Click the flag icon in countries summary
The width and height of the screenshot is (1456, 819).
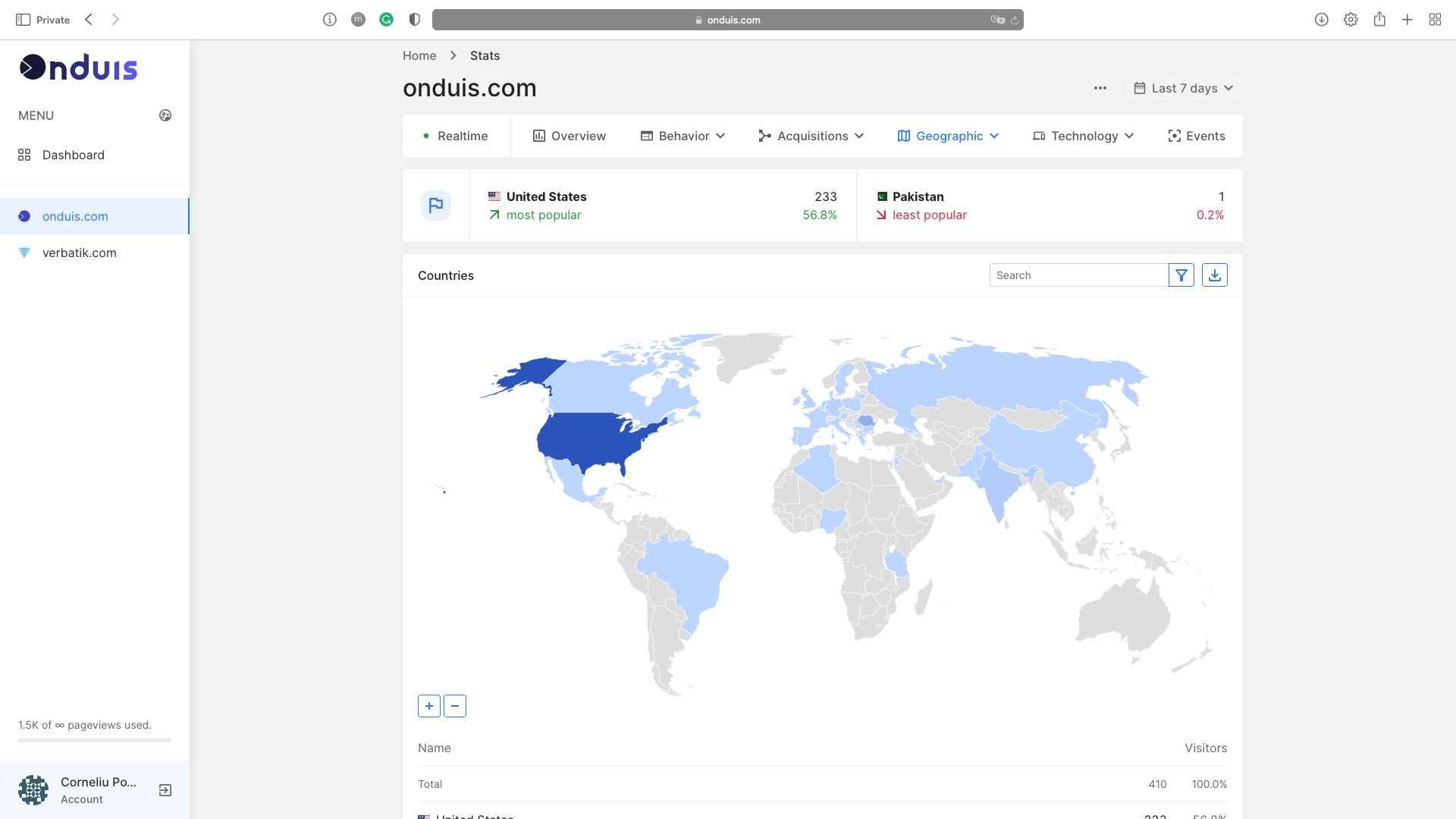(436, 206)
